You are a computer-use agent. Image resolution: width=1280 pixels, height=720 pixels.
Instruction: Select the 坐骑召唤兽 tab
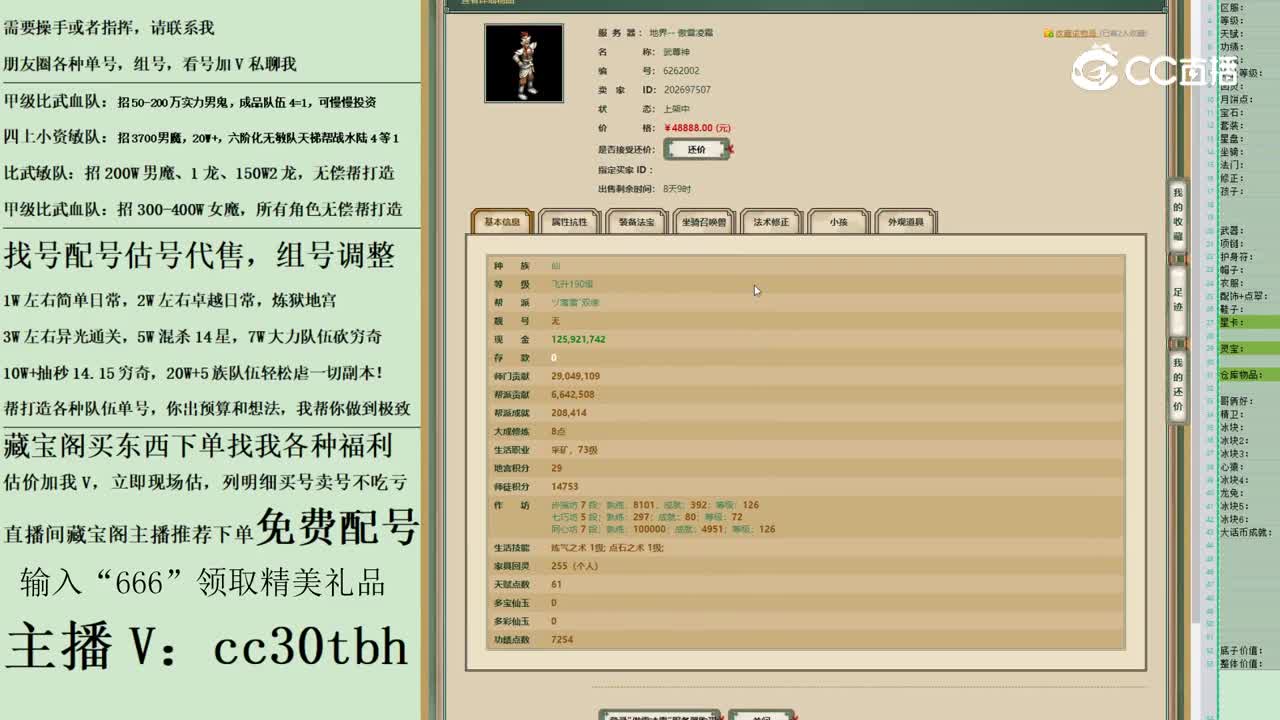pos(704,222)
